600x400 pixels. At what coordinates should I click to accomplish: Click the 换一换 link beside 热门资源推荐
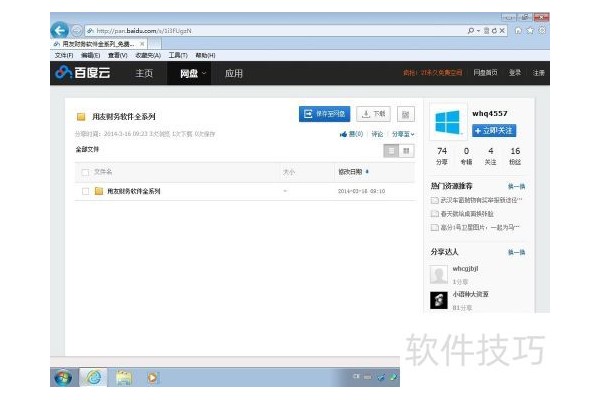(516, 186)
